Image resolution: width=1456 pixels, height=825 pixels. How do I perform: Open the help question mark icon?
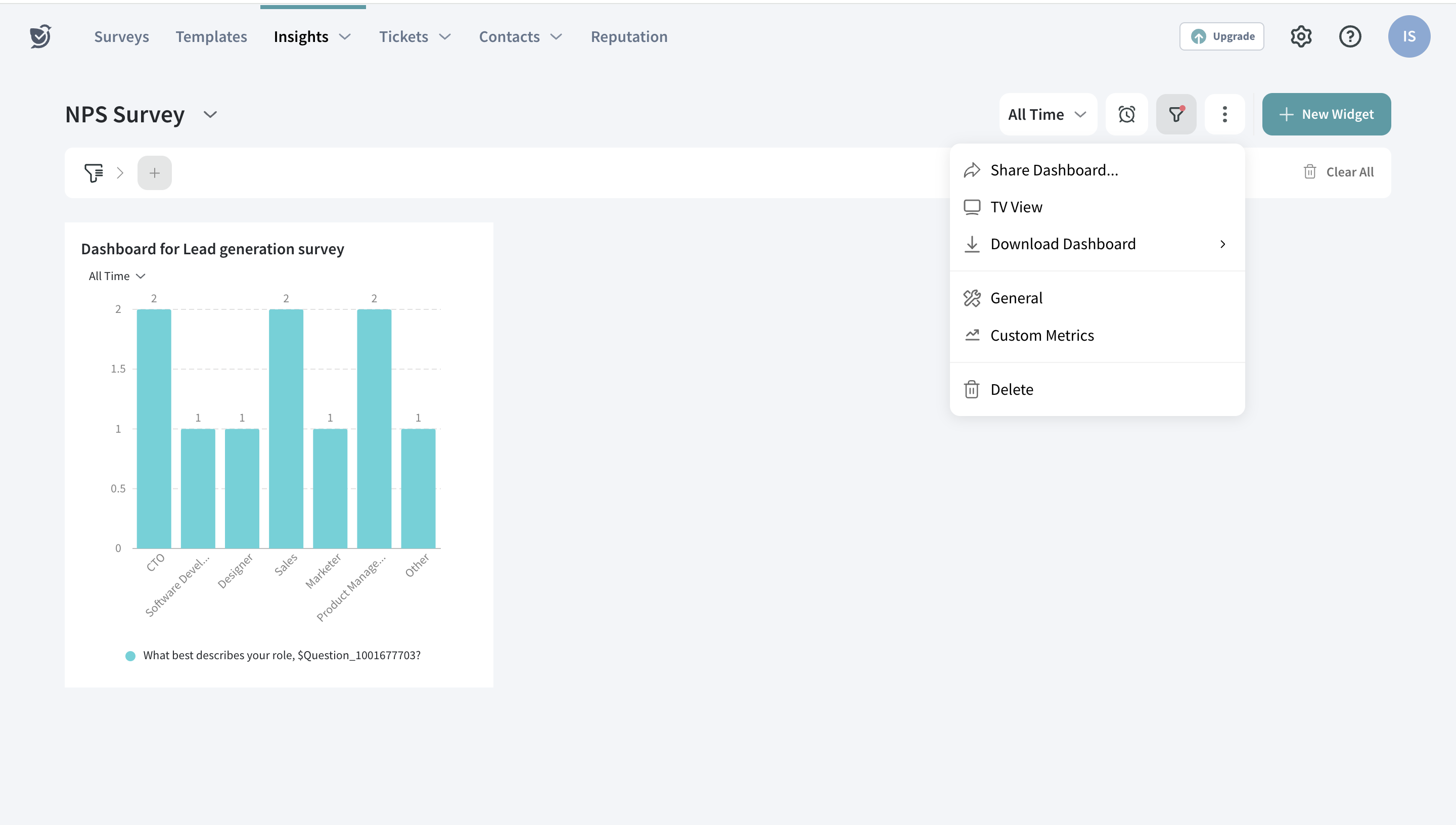click(1349, 36)
